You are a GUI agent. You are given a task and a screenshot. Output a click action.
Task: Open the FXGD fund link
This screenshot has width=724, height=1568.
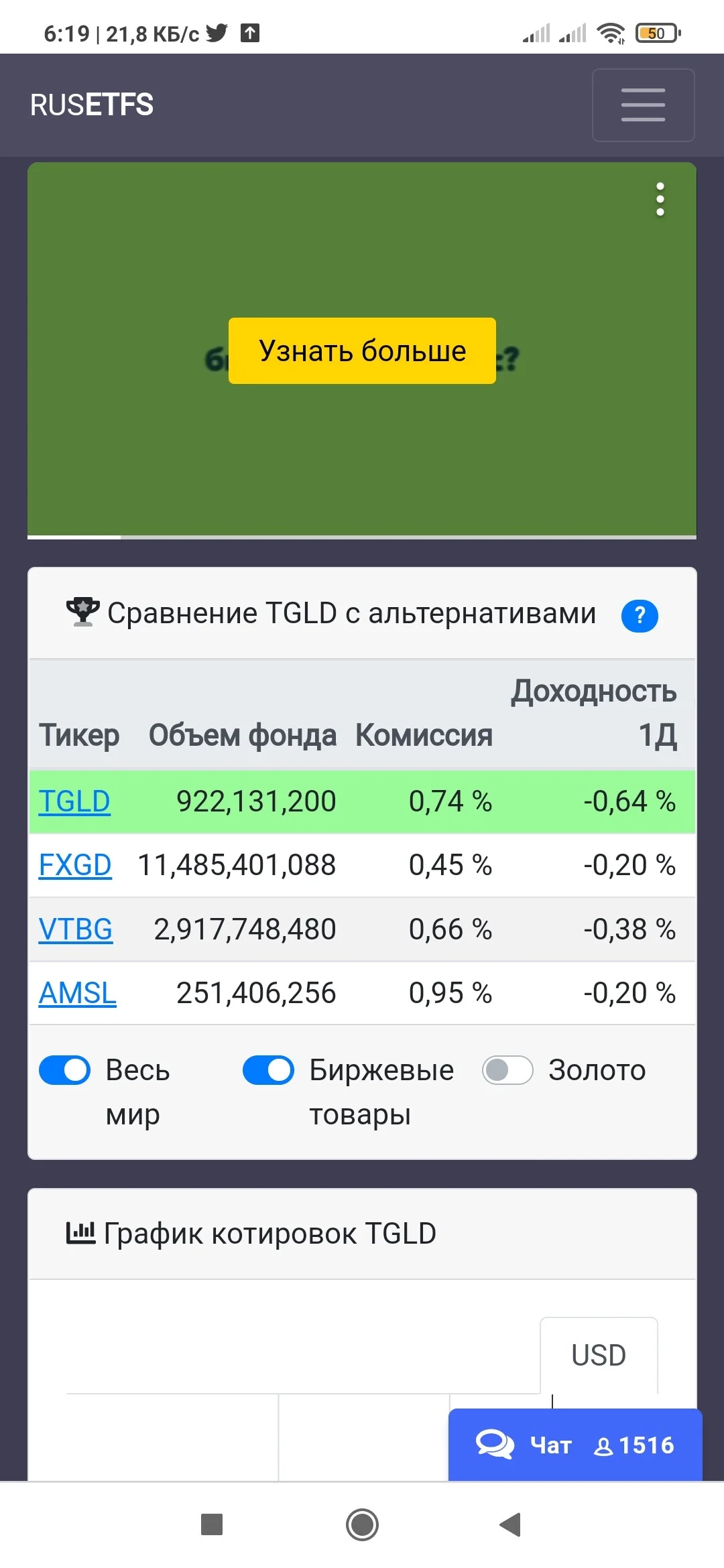75,865
